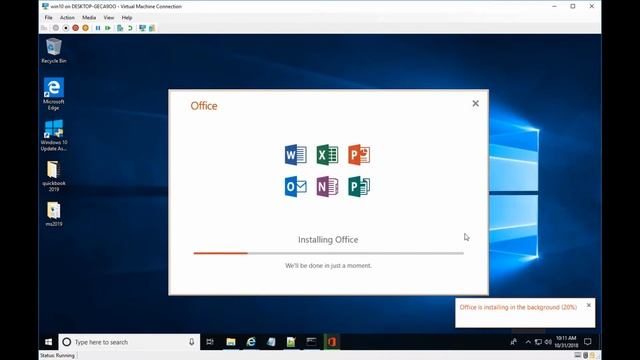This screenshot has width=640, height=360.
Task: Open the Media menu
Action: click(x=89, y=18)
